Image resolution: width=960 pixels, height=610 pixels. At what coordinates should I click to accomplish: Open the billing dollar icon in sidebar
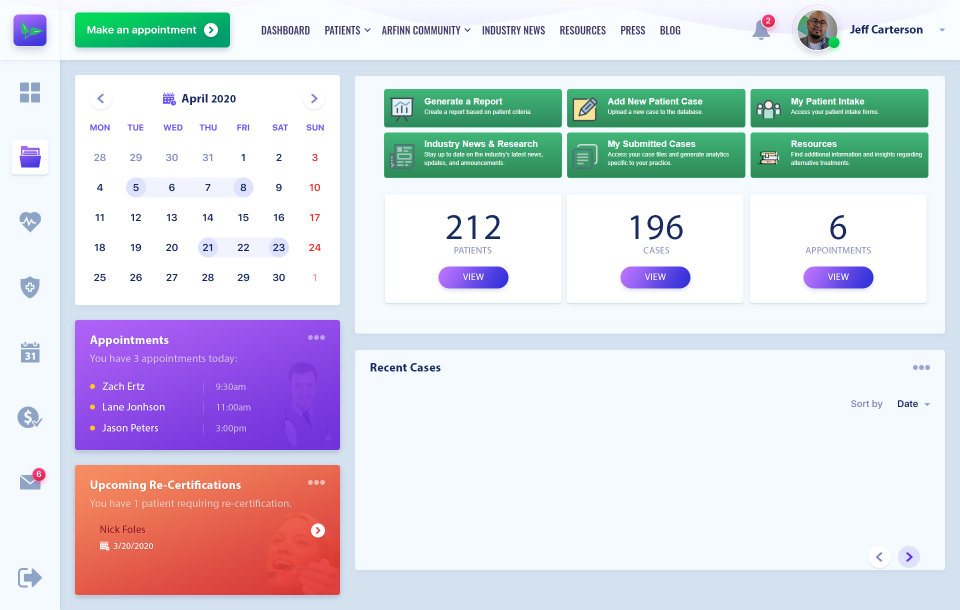pyautogui.click(x=30, y=418)
